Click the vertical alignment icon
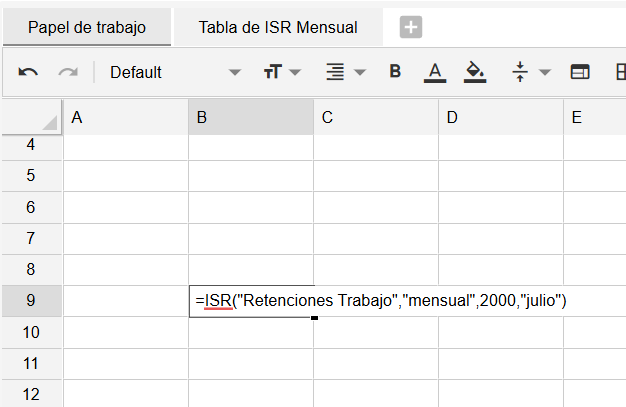 (520, 72)
